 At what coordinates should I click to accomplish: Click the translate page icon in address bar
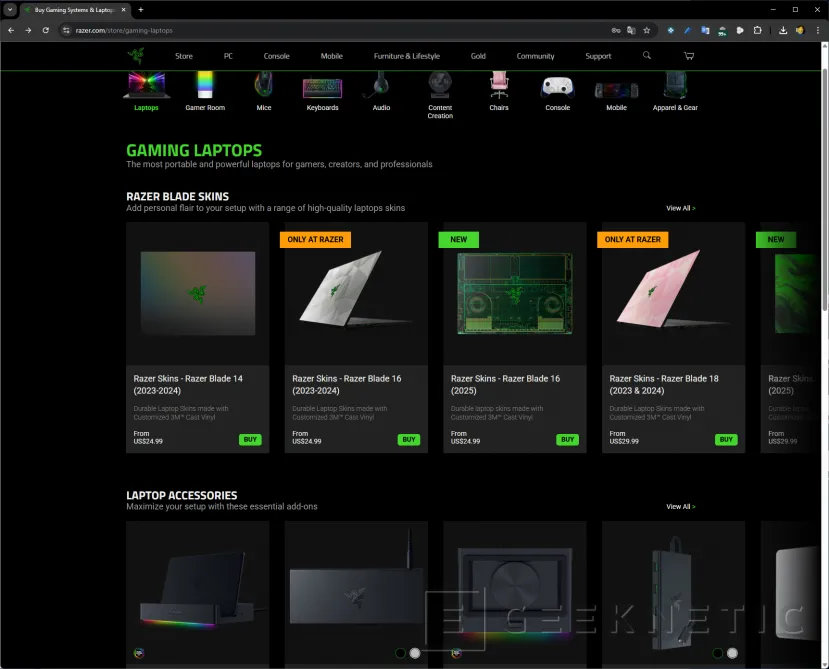pyautogui.click(x=631, y=31)
